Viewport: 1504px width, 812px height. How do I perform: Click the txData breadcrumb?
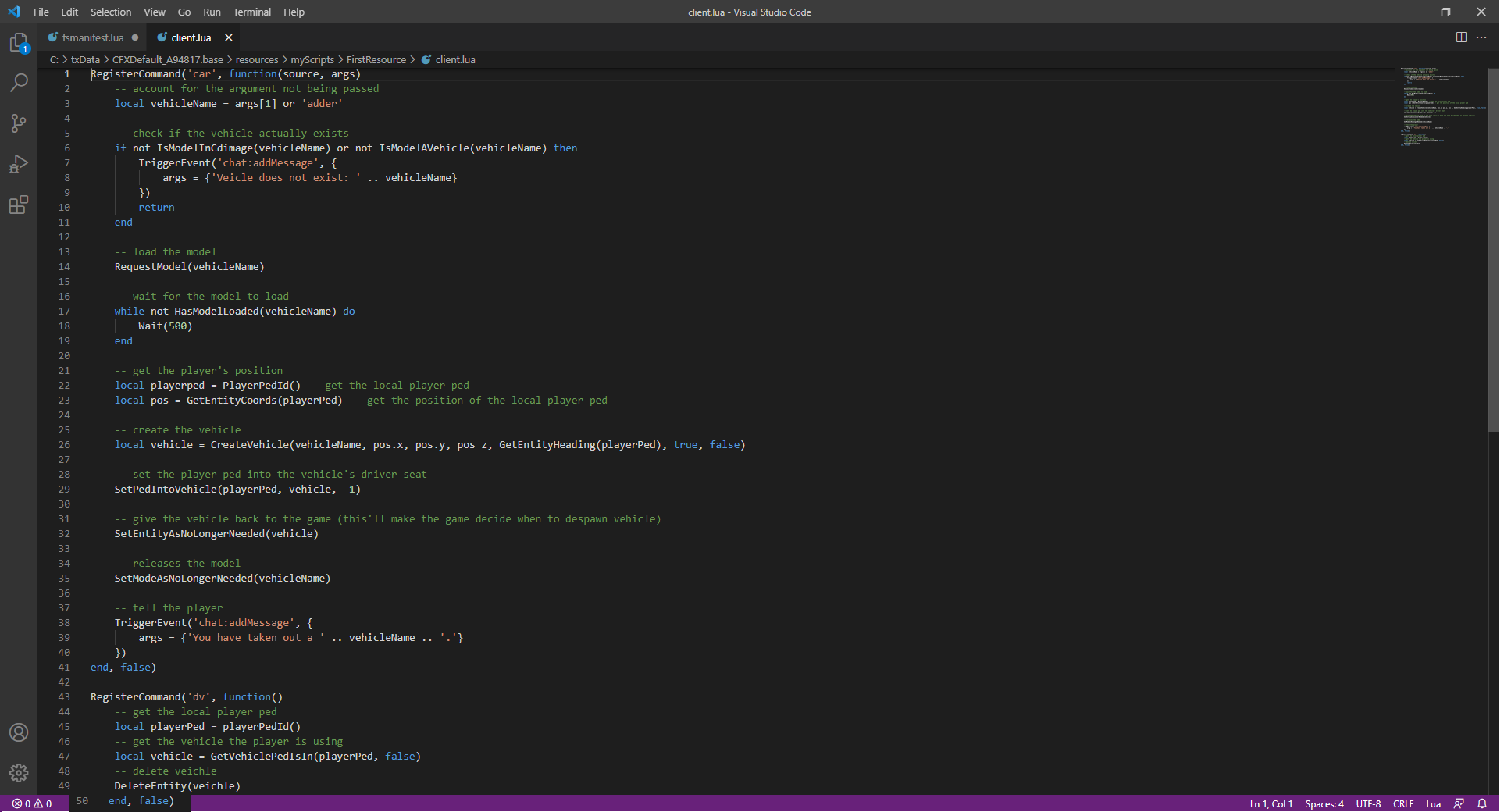pos(85,59)
